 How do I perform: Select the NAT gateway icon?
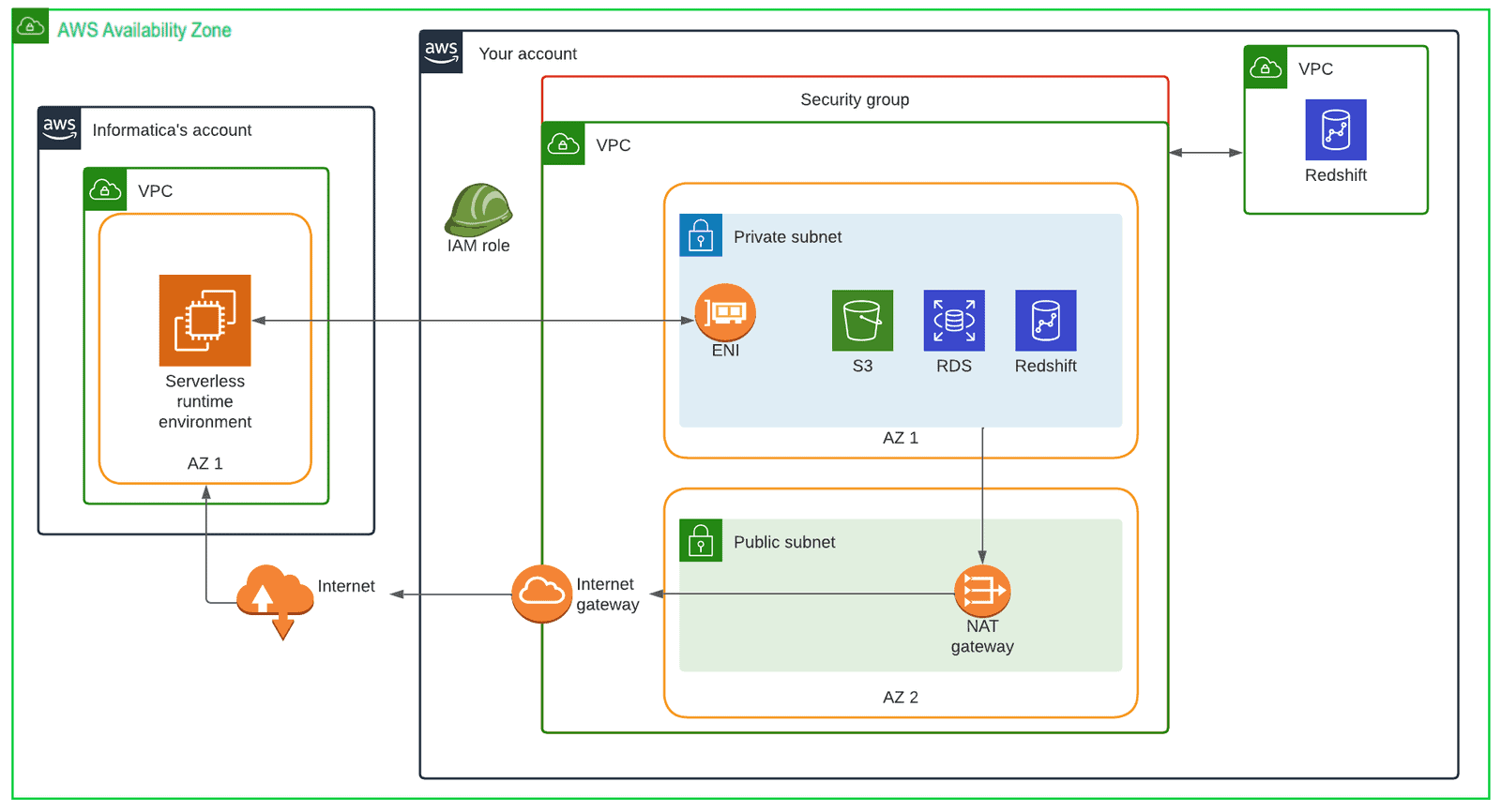coord(982,591)
